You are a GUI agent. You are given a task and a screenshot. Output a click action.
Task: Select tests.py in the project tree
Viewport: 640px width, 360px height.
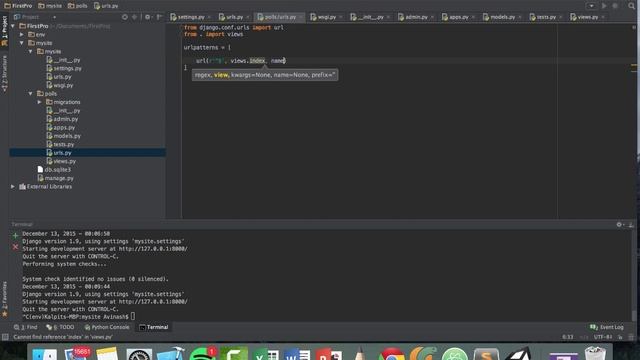[x=60, y=144]
